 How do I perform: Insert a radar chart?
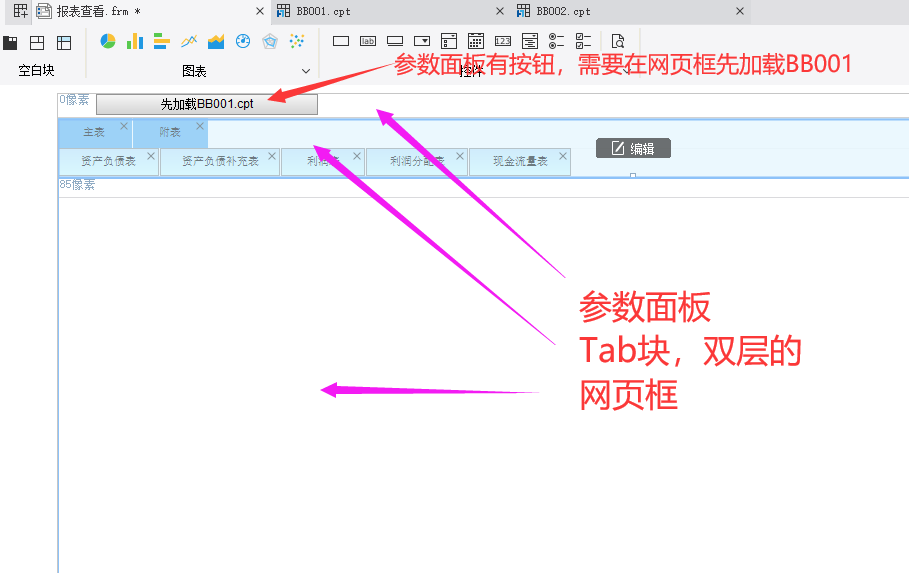click(x=270, y=41)
